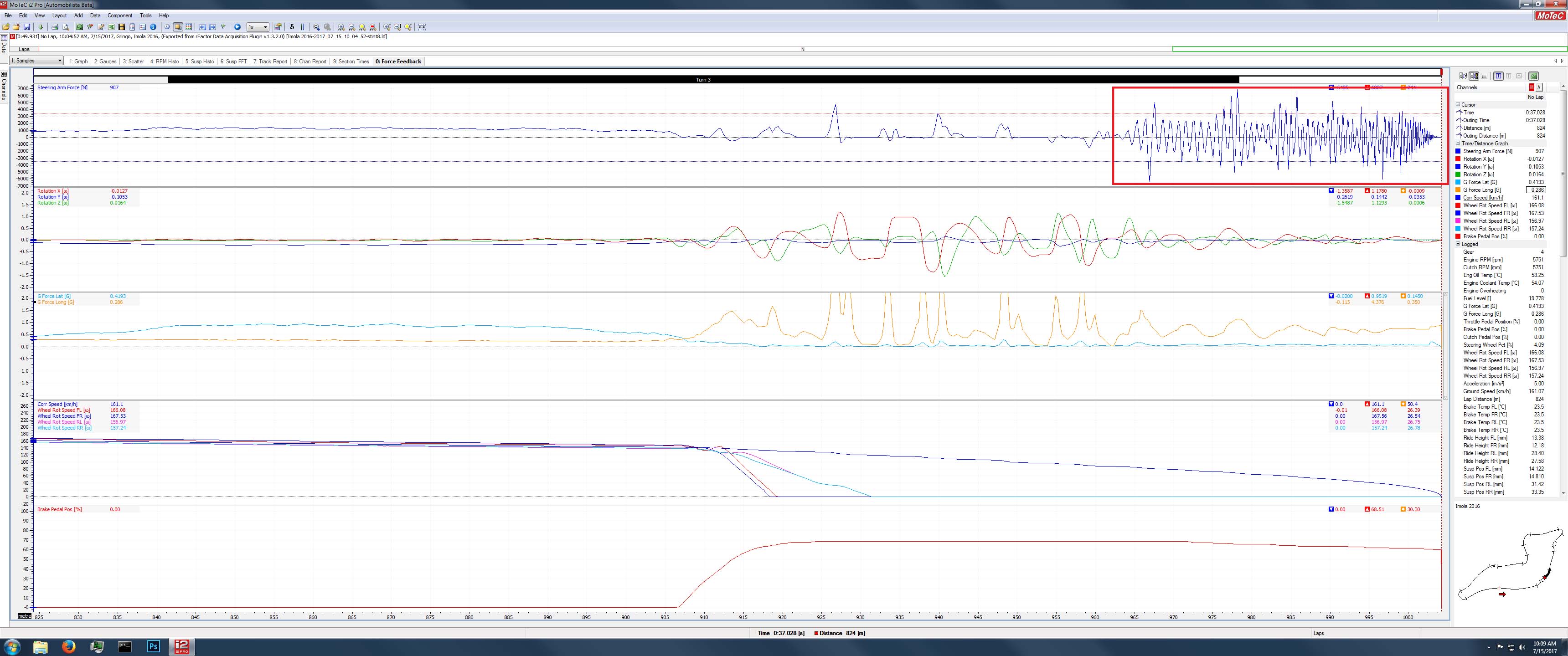Open the Windows Start menu
1568x656 pixels.
12,646
